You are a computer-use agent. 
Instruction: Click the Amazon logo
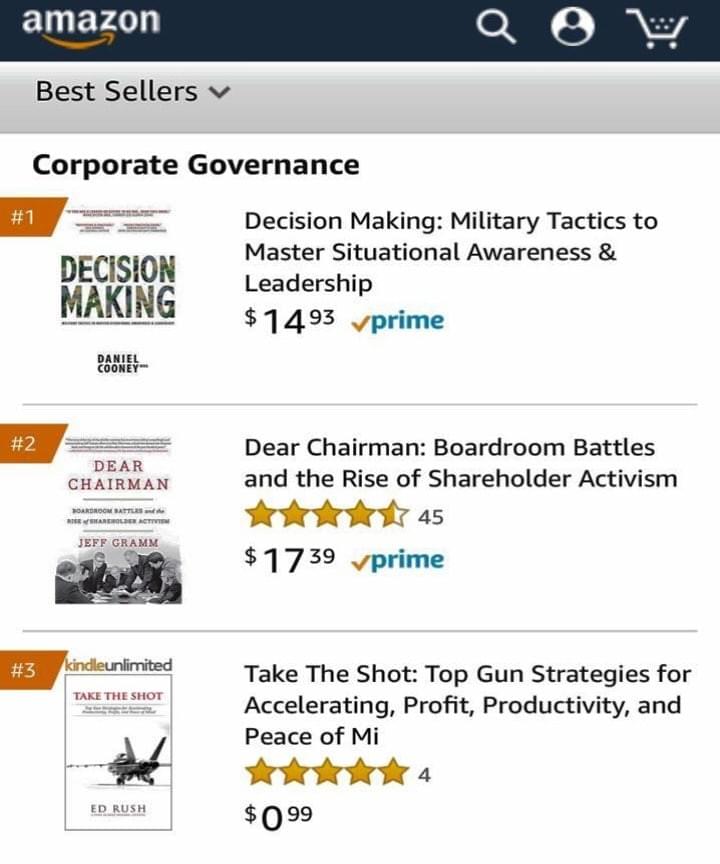(89, 26)
